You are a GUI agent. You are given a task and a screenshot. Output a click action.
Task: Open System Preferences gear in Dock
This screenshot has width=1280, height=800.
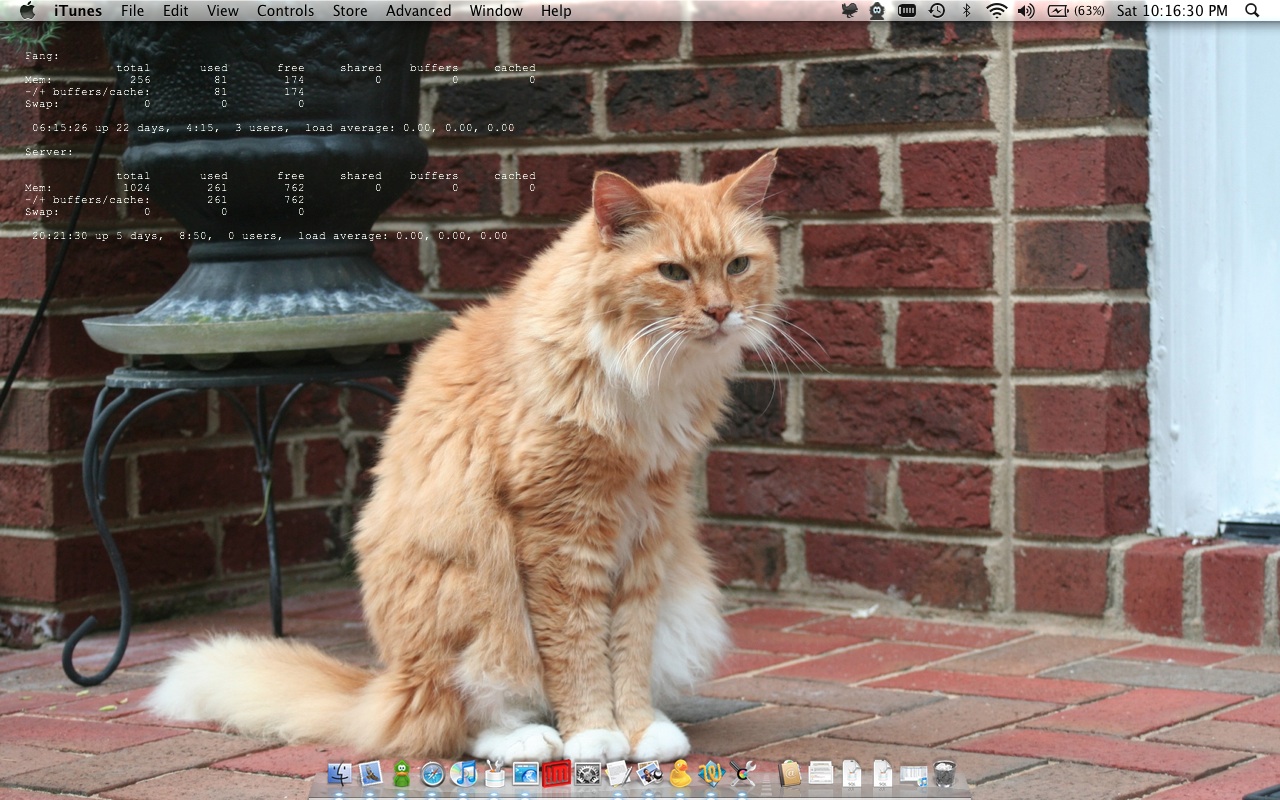click(588, 772)
